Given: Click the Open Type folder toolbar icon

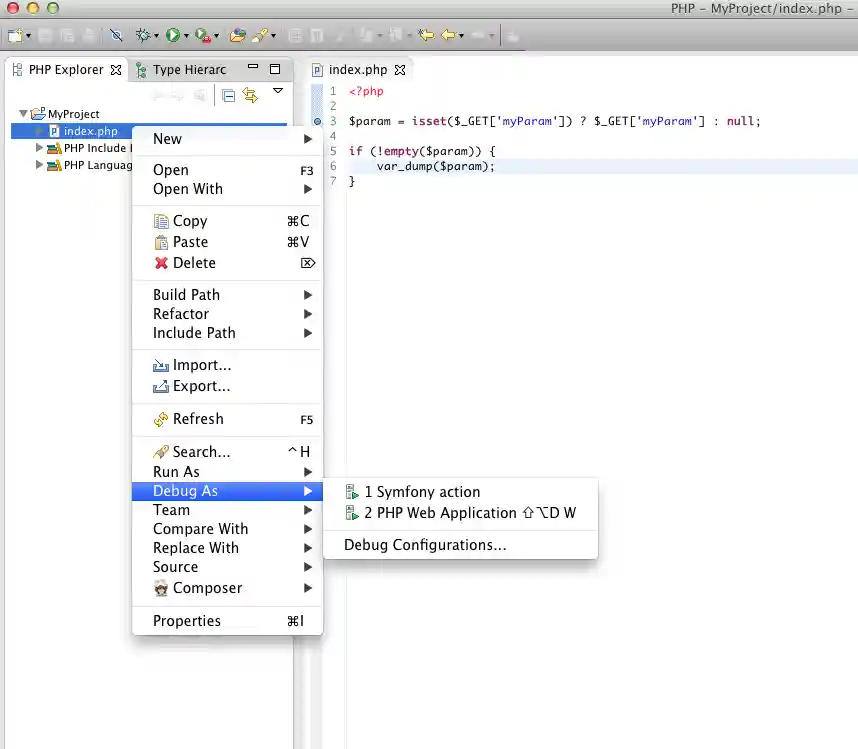Looking at the screenshot, I should coord(237,35).
